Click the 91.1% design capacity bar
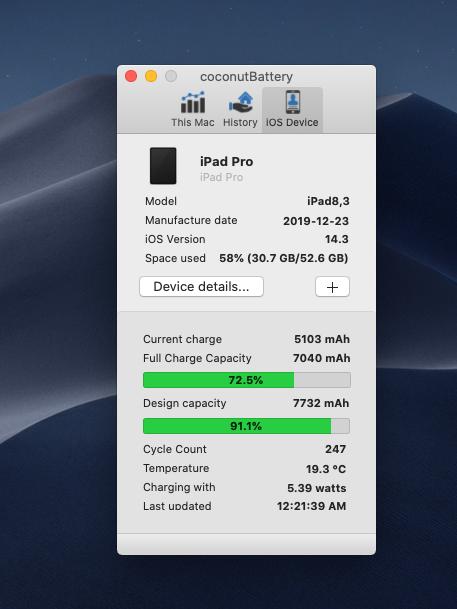The image size is (457, 609). click(247, 426)
